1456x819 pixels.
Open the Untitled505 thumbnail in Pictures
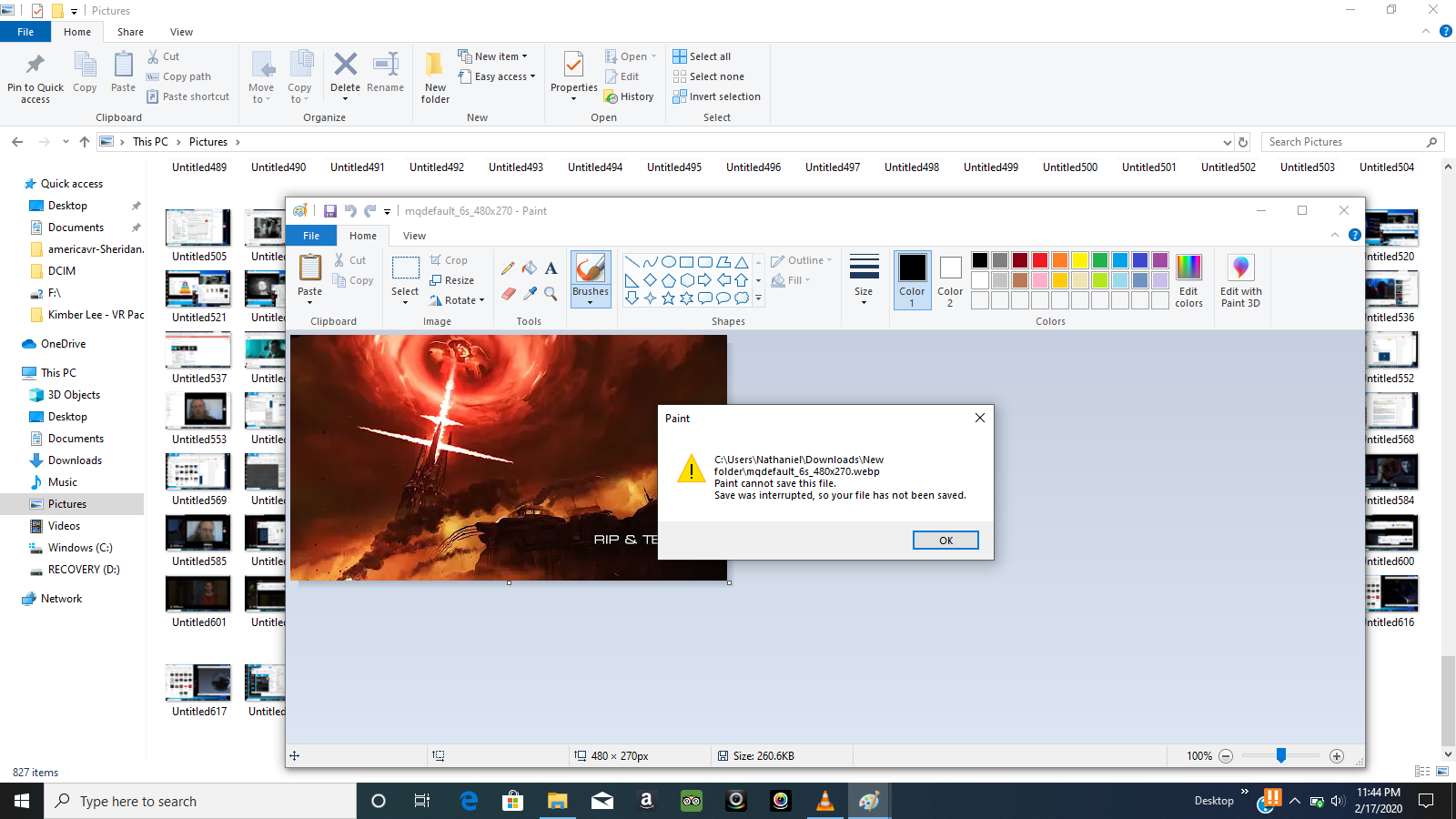pos(198,227)
